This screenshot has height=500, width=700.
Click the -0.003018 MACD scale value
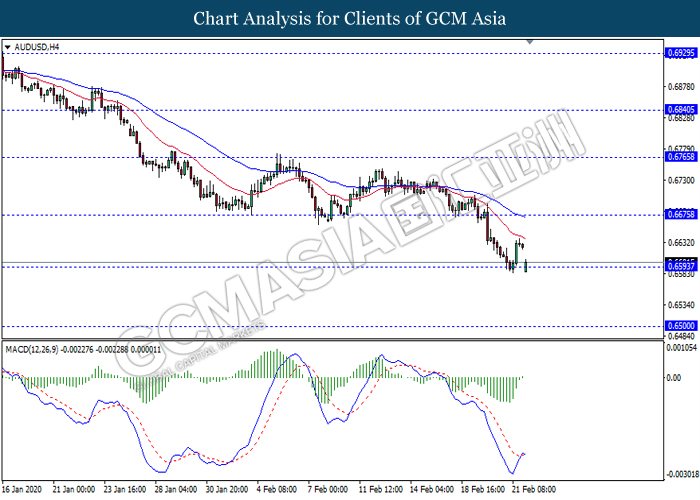(x=682, y=473)
